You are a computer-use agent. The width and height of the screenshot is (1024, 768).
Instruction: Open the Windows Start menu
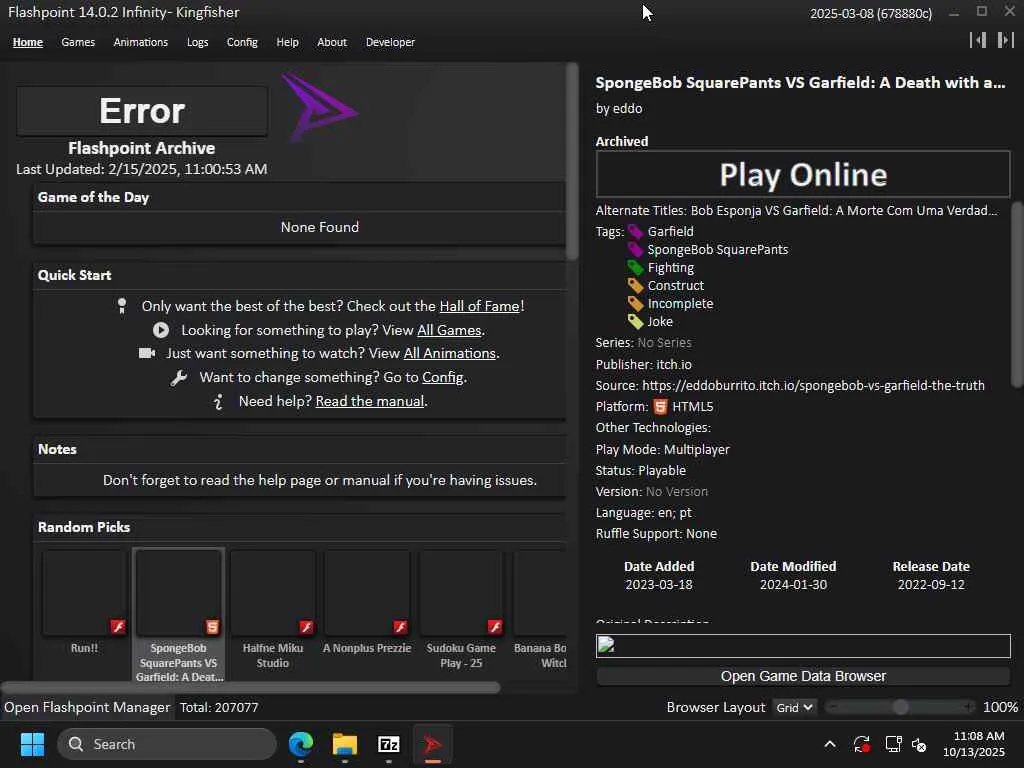click(x=32, y=744)
